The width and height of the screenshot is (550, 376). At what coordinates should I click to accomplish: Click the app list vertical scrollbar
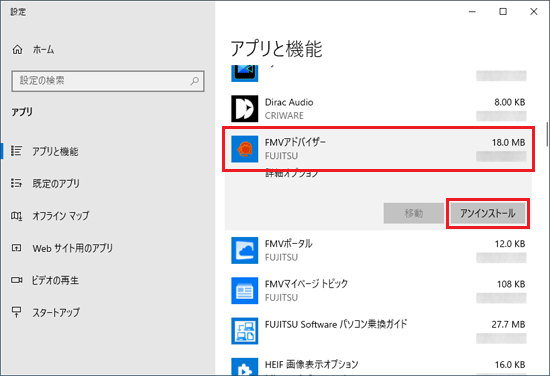tap(547, 134)
